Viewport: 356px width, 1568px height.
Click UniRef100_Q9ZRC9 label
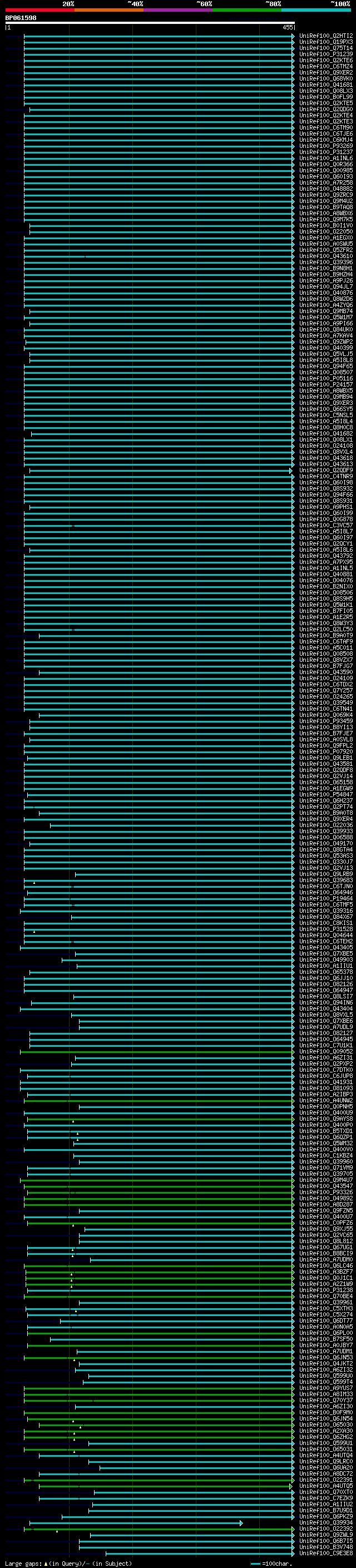326,195
